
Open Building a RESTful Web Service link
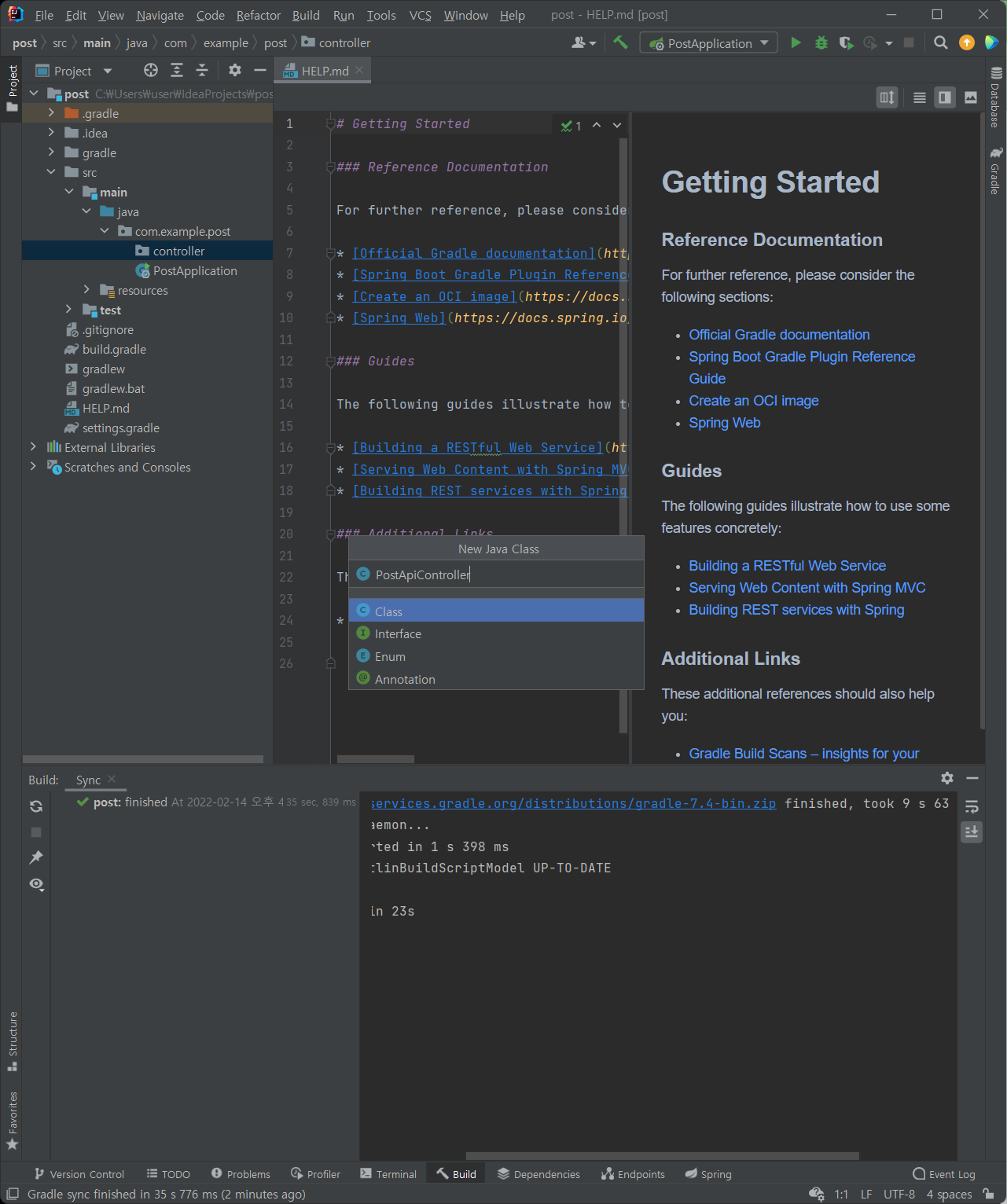tap(787, 566)
